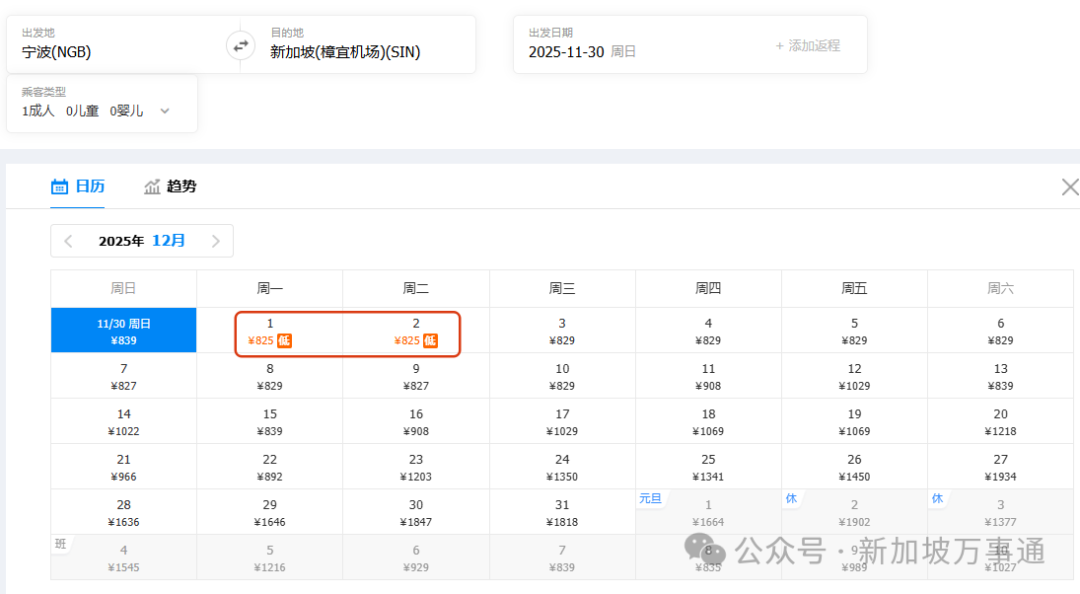Switch to the 日历 calendar tab

78,186
